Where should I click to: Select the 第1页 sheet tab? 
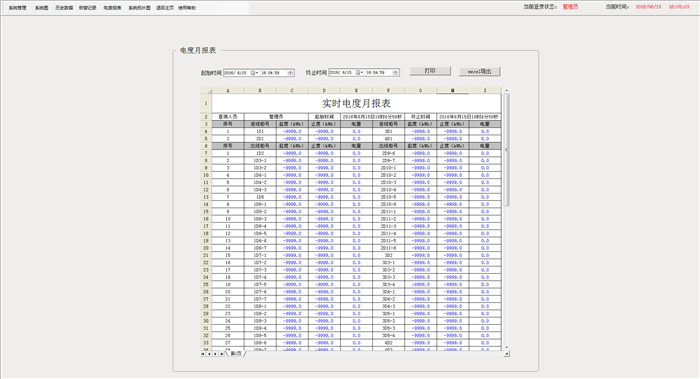click(236, 354)
